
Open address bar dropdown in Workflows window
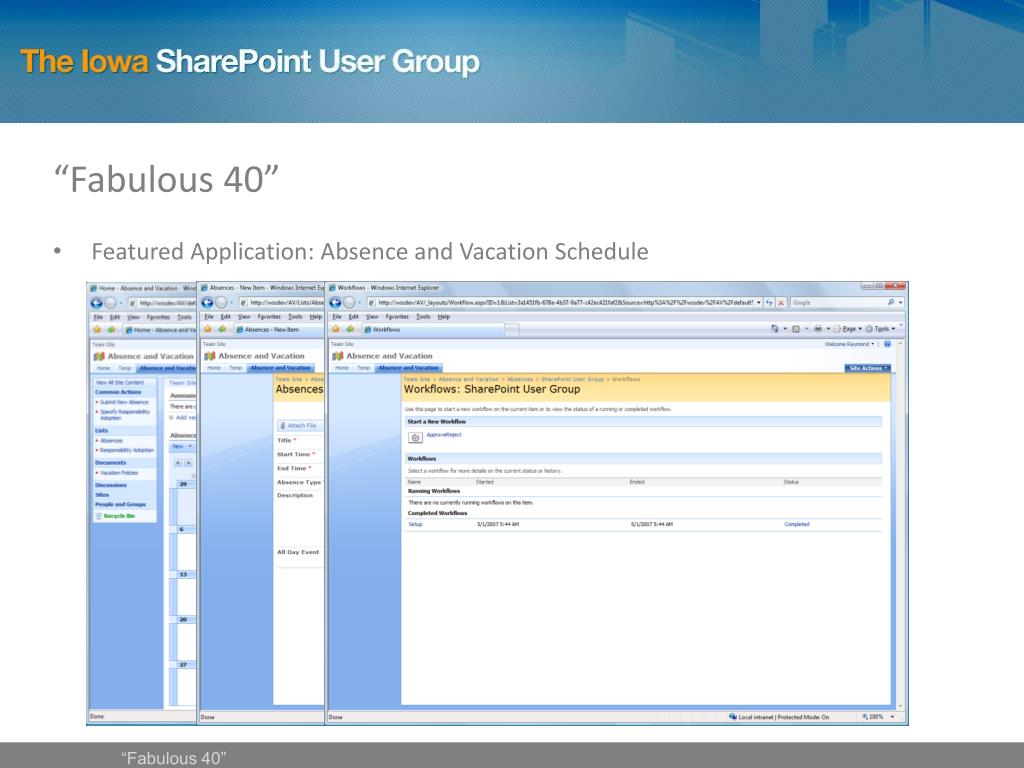pyautogui.click(x=759, y=303)
